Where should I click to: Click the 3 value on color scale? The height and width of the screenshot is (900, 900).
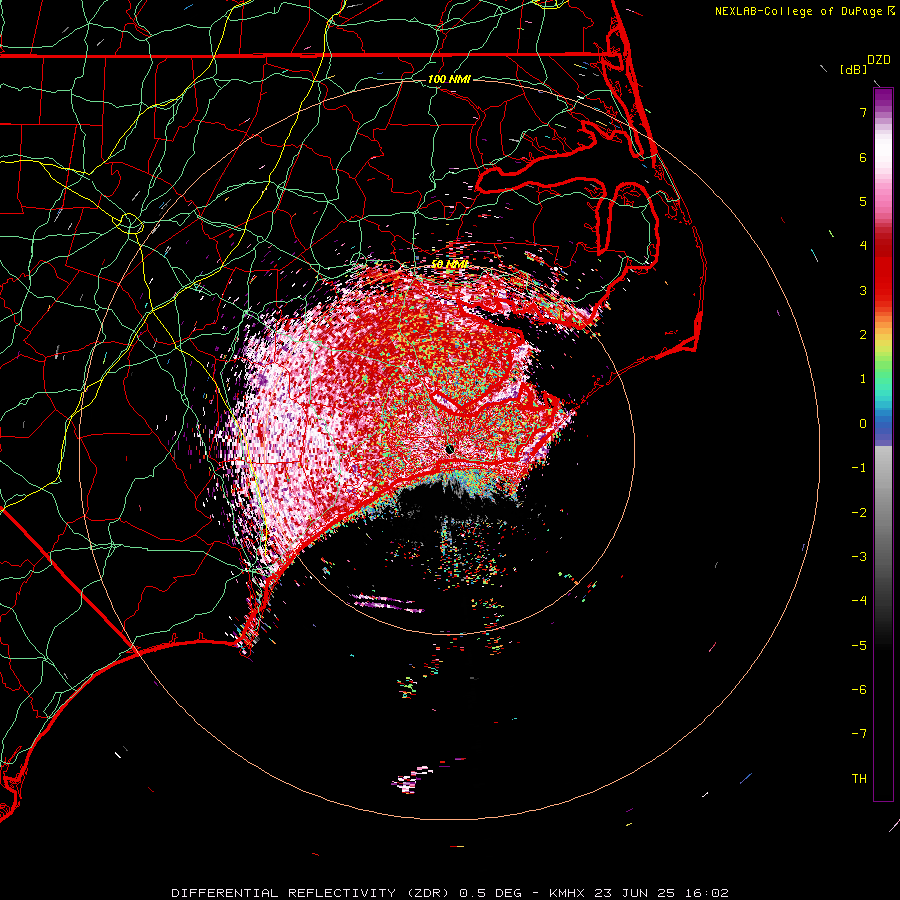(x=863, y=290)
